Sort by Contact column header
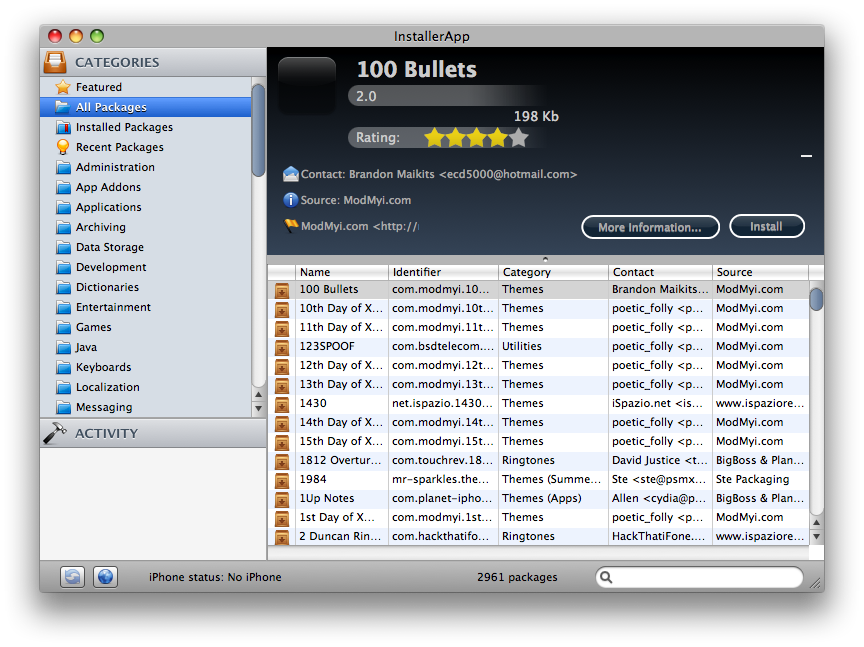Image resolution: width=864 pixels, height=647 pixels. pyautogui.click(x=660, y=272)
